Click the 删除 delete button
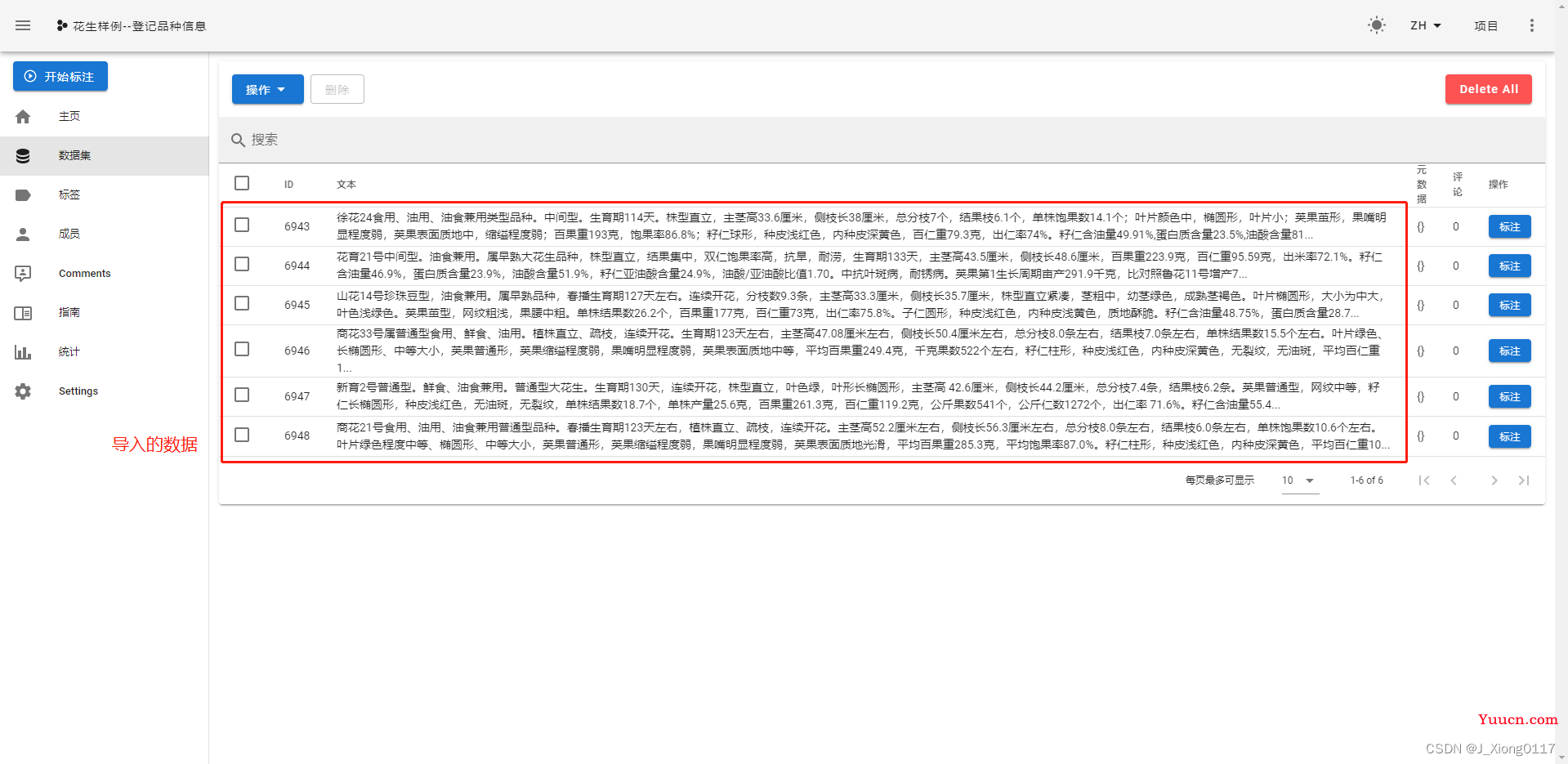 (x=337, y=89)
